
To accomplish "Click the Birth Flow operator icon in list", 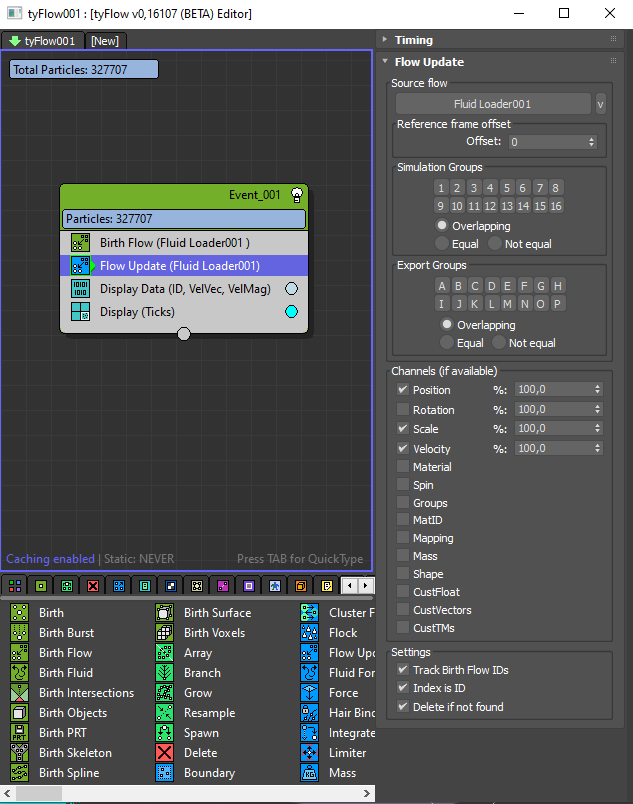I will tap(19, 653).
